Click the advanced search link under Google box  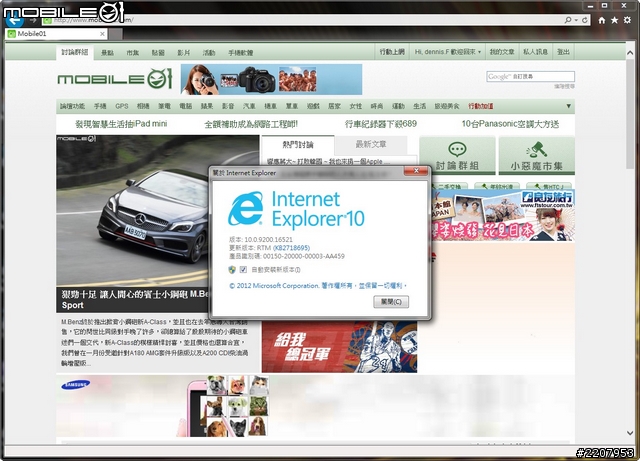click(564, 86)
